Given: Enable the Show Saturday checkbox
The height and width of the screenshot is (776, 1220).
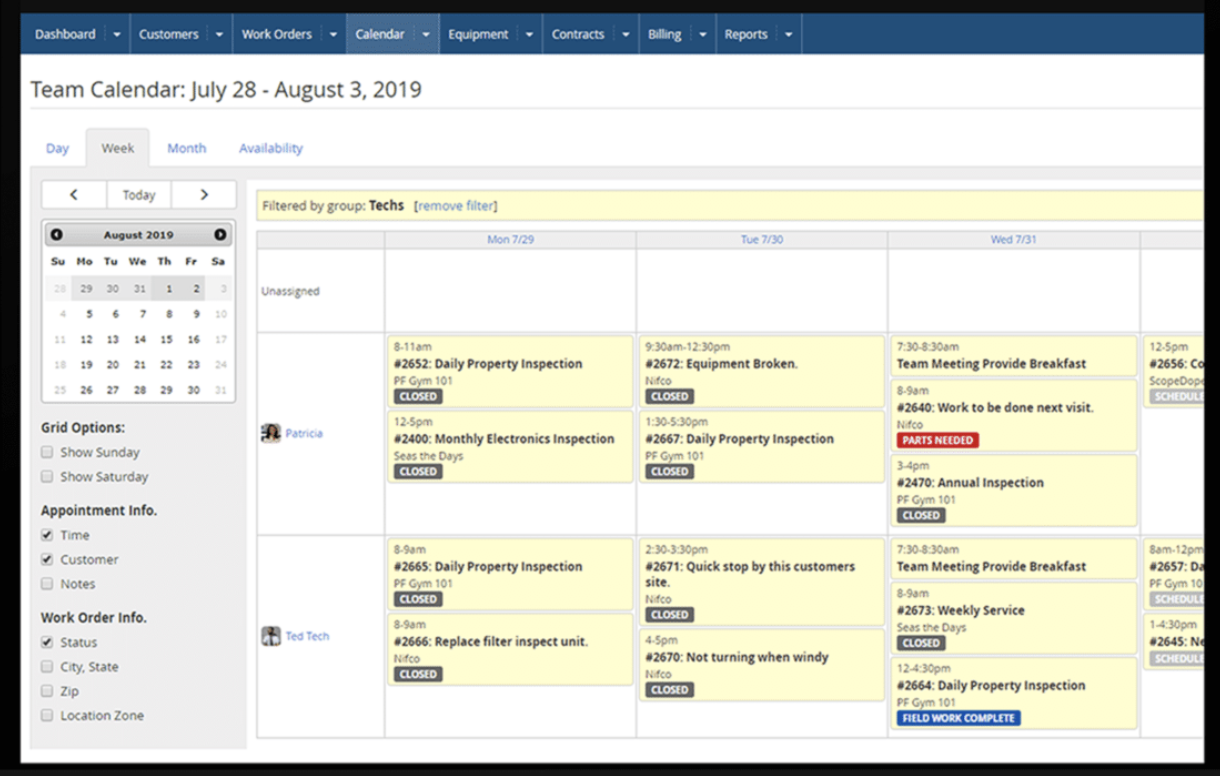Looking at the screenshot, I should 46,477.
